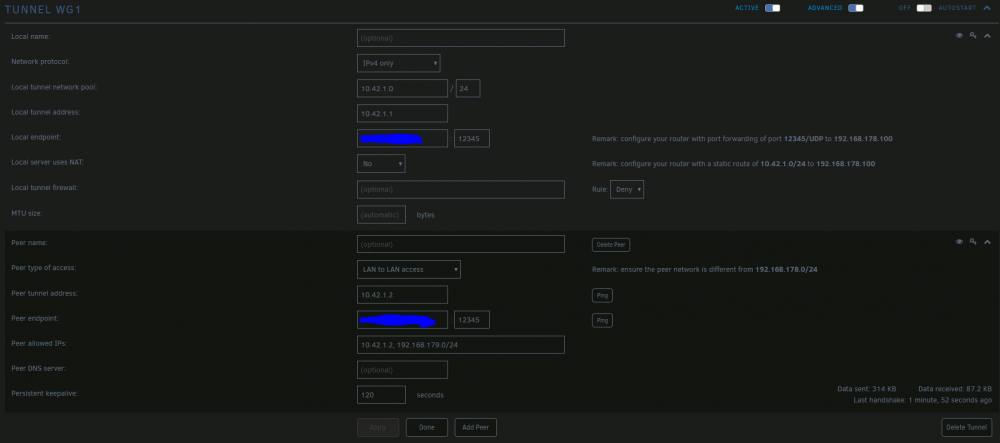1000x443 pixels.
Task: Click the Delete Peer button
Action: [611, 245]
